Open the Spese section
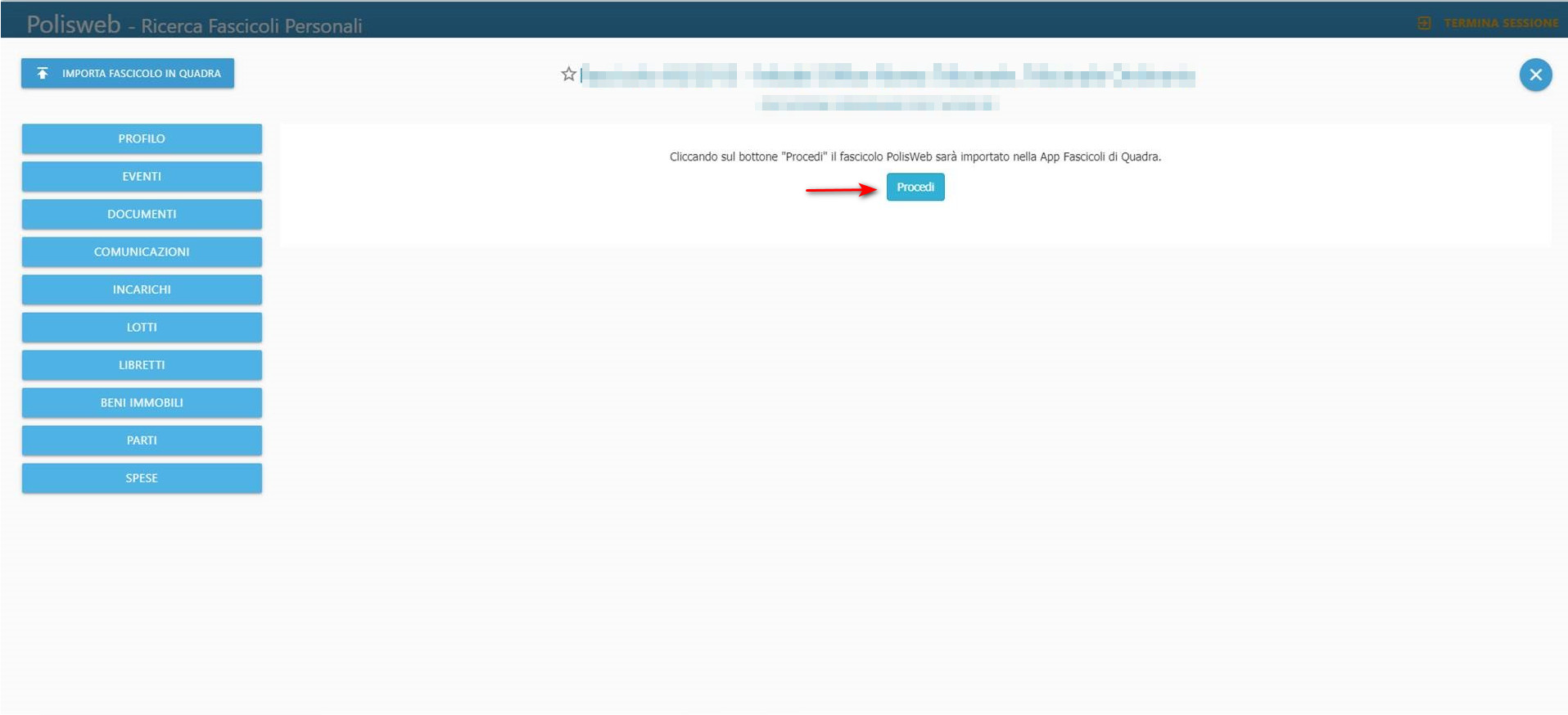 tap(142, 477)
